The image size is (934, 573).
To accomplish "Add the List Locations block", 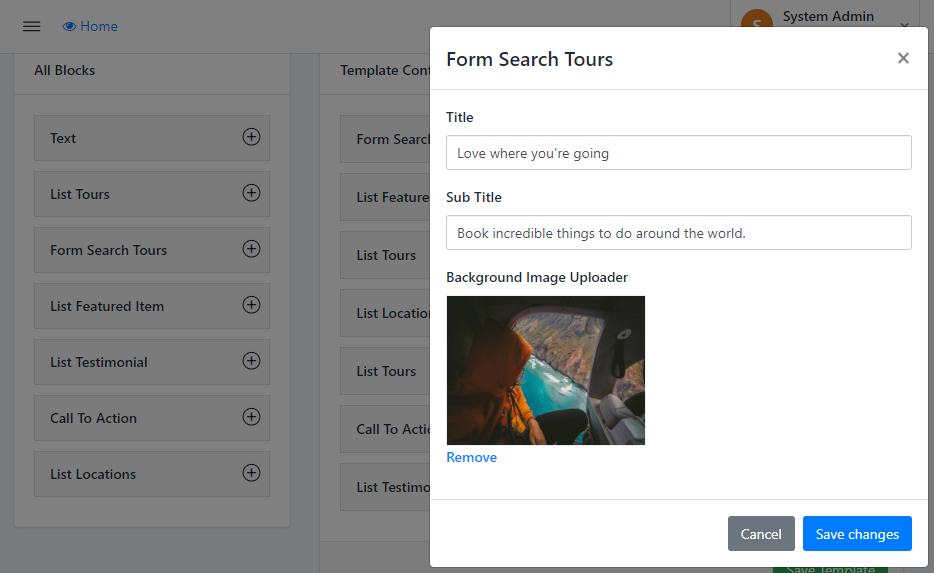I will (x=251, y=473).
